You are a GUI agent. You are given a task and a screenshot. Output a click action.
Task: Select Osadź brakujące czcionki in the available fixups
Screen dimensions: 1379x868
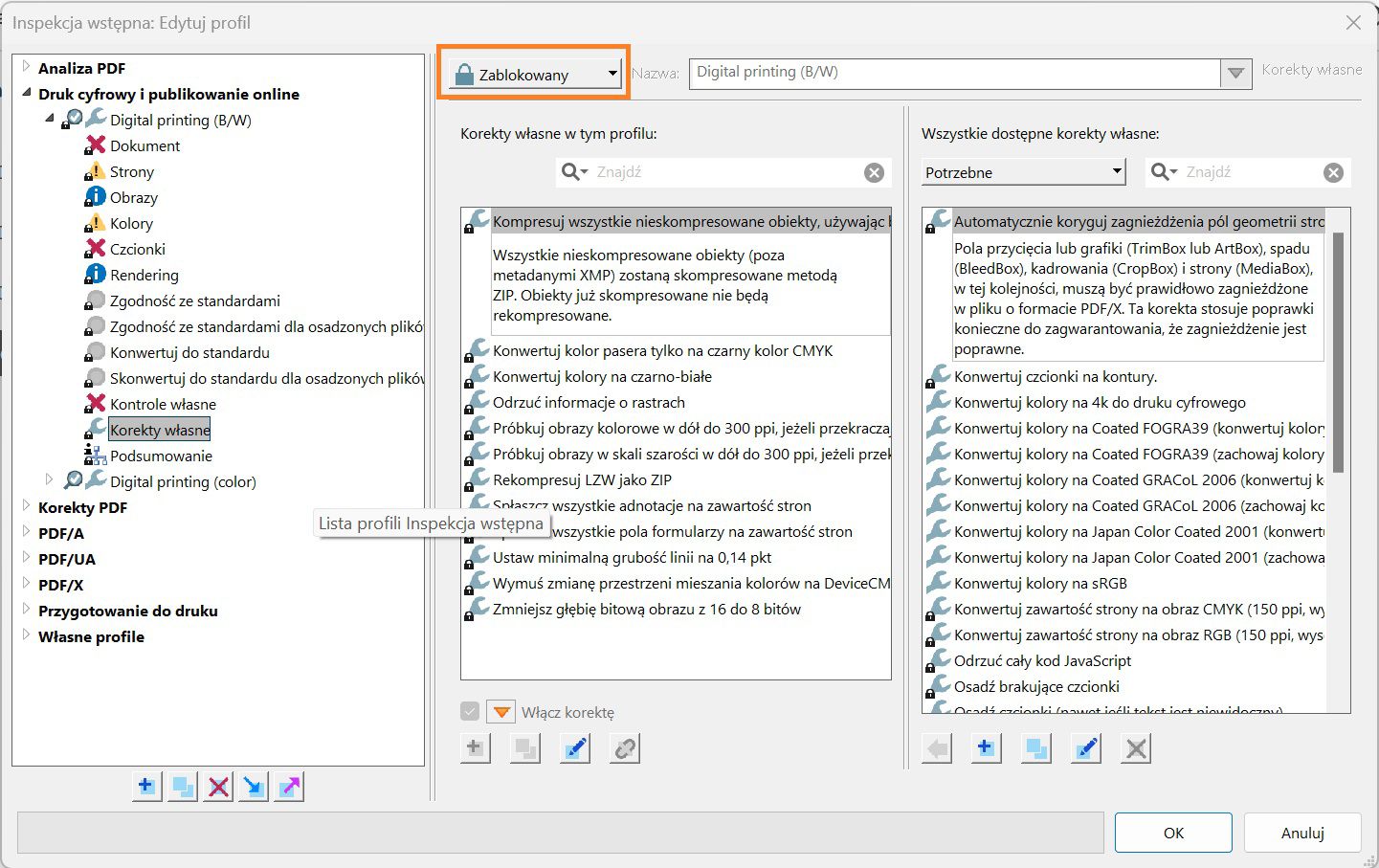coord(1036,686)
